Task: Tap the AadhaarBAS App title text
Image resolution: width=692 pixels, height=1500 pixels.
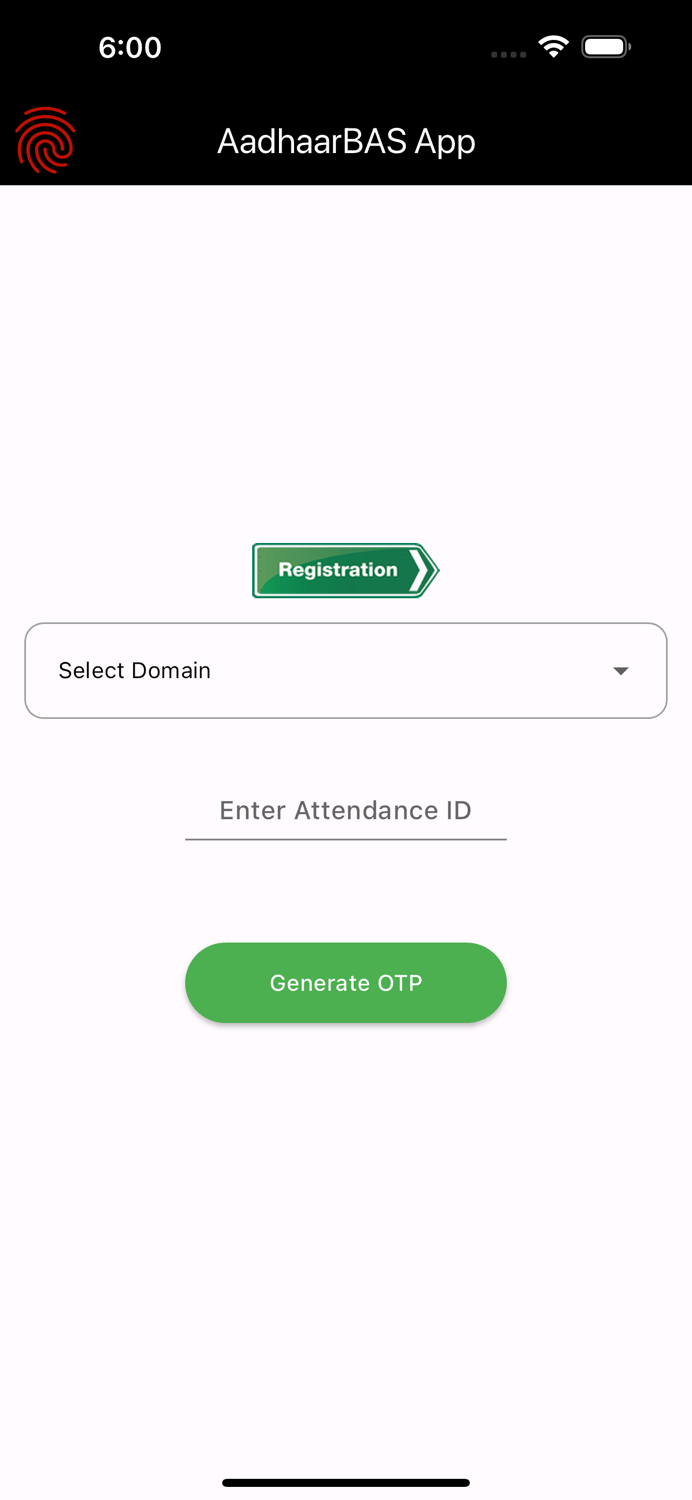Action: pyautogui.click(x=346, y=141)
